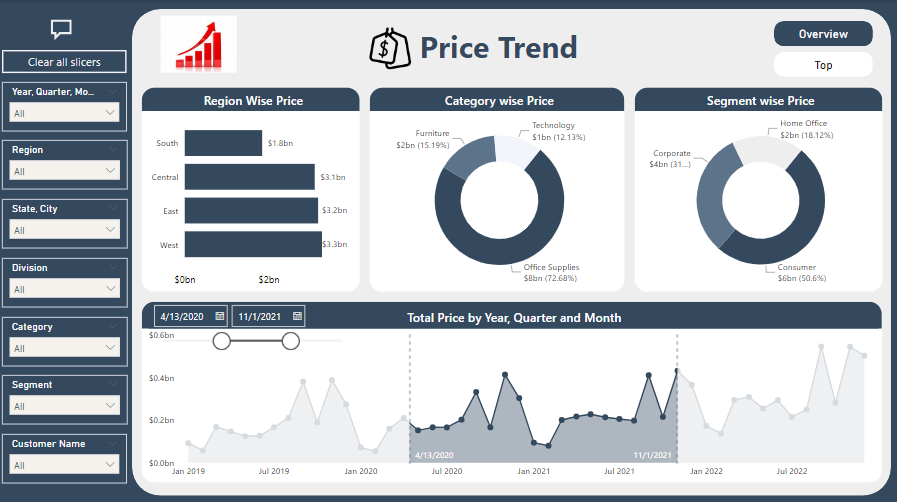Screen dimensions: 897x502
Task: Open the start date calendar picker icon
Action: [219, 316]
